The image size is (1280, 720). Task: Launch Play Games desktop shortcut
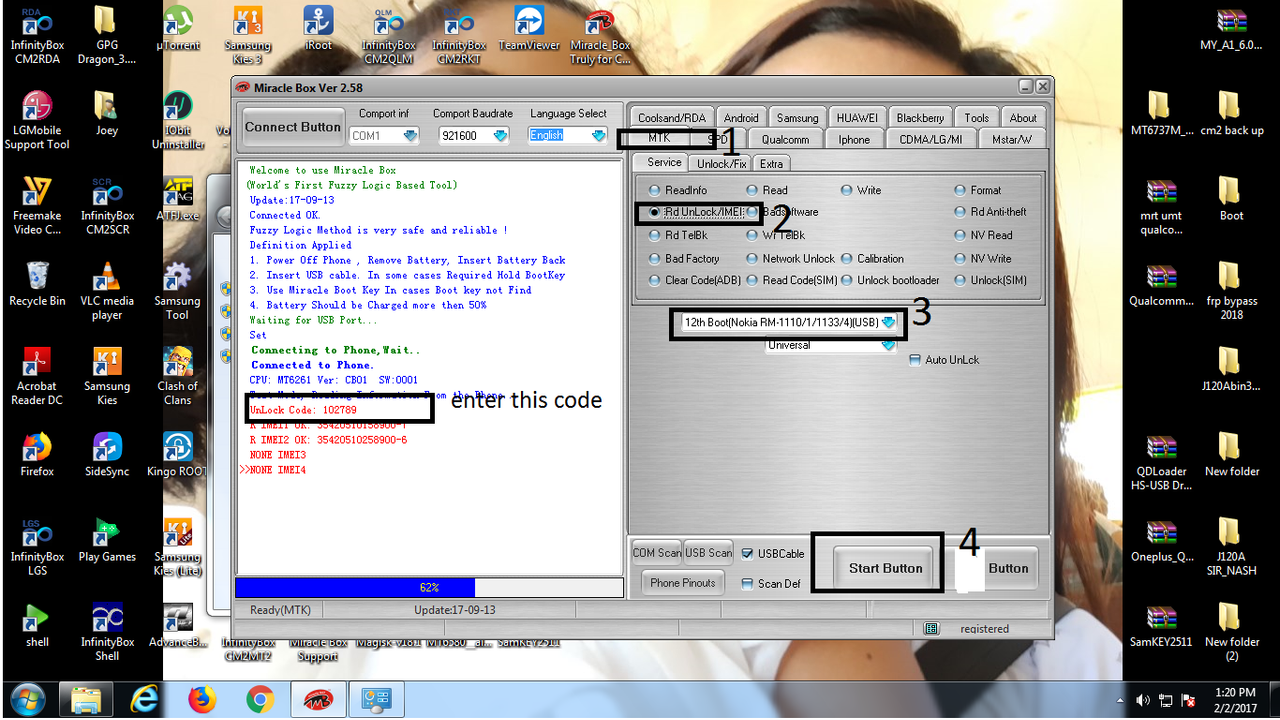[107, 540]
